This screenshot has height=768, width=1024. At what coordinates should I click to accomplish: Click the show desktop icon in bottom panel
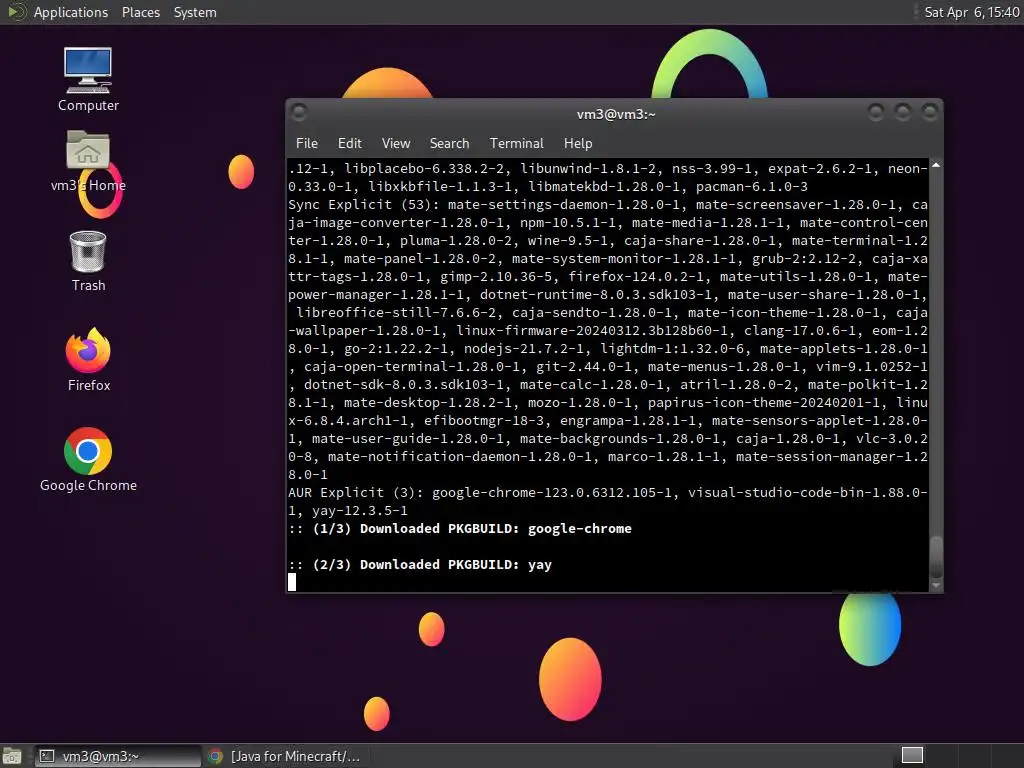click(12, 756)
